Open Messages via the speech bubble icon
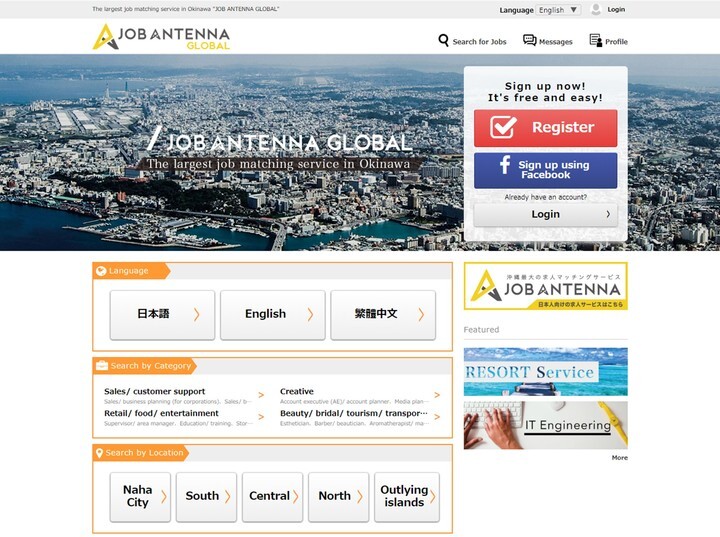The width and height of the screenshot is (720, 537). tap(529, 41)
